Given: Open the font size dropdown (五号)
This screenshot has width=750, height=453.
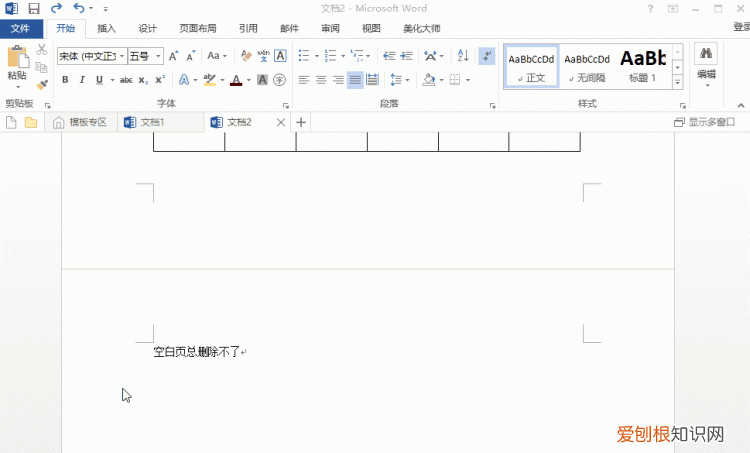Looking at the screenshot, I should [x=158, y=56].
